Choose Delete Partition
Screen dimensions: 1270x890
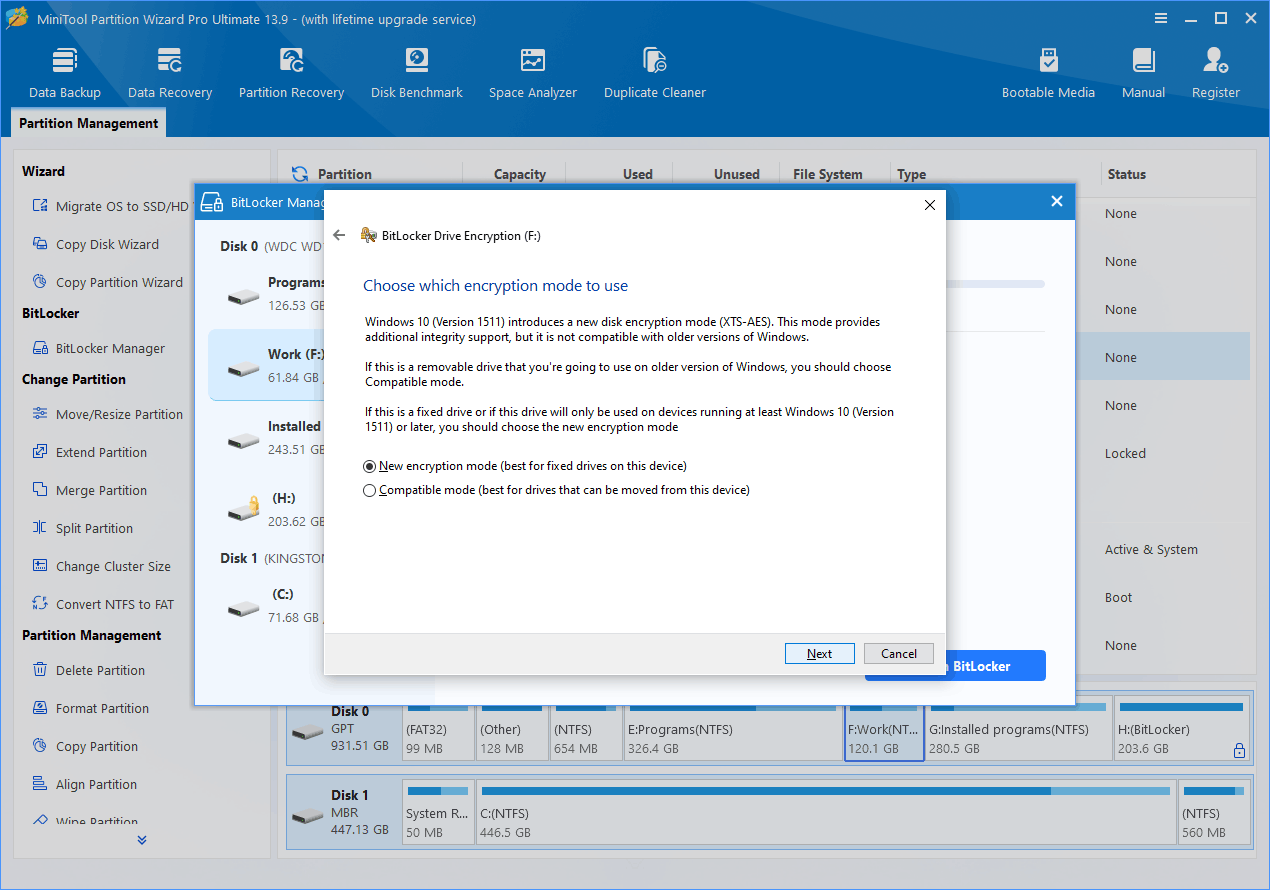tap(88, 670)
